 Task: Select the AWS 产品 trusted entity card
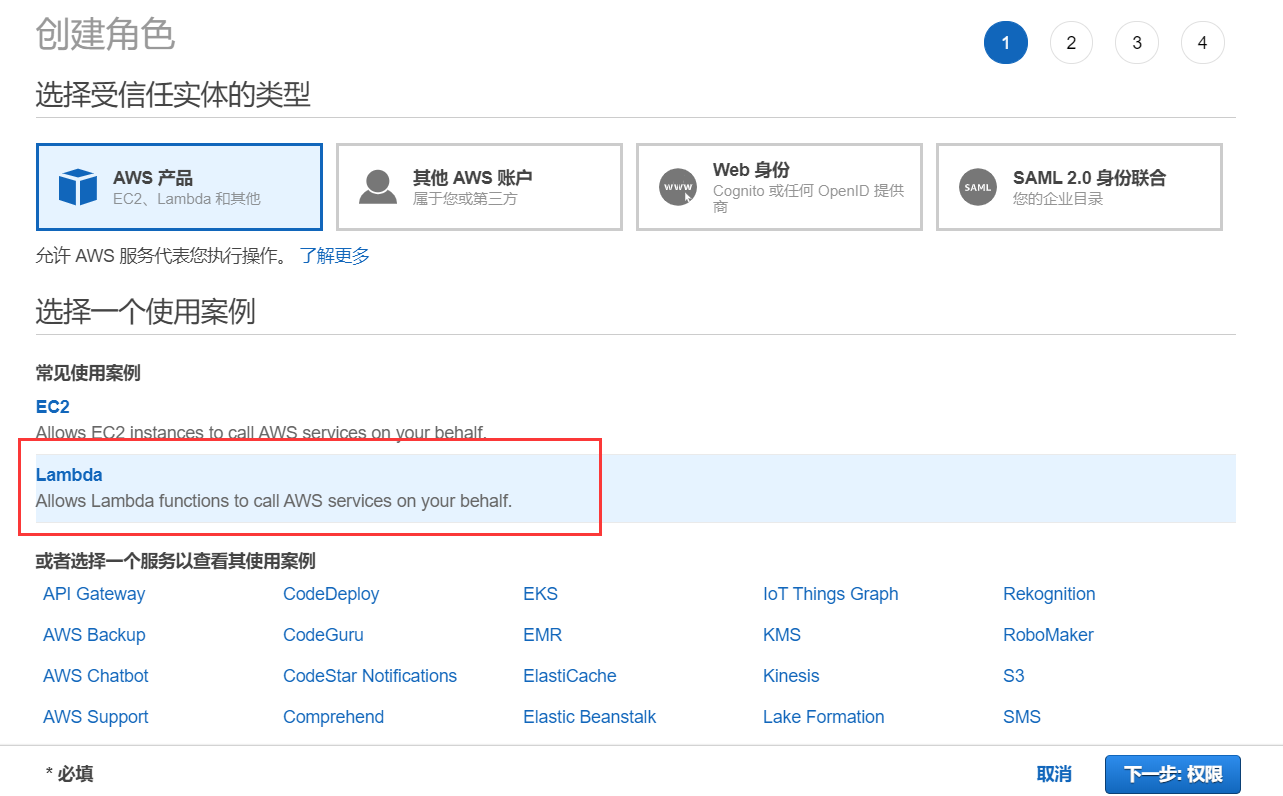(x=179, y=187)
